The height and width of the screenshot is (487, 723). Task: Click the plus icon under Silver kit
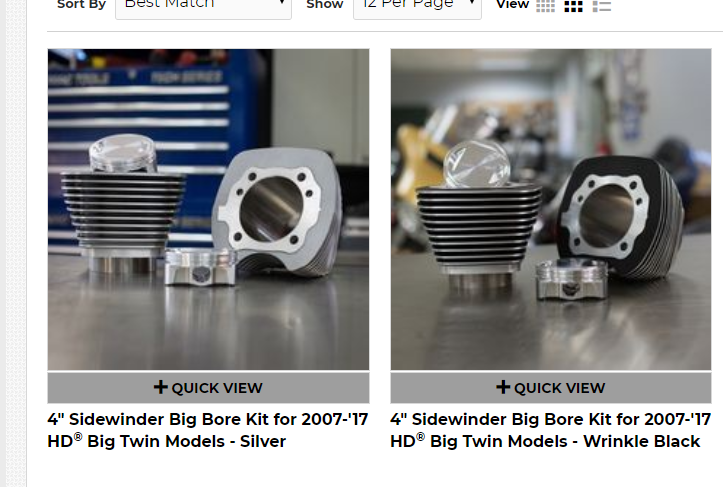[160, 387]
